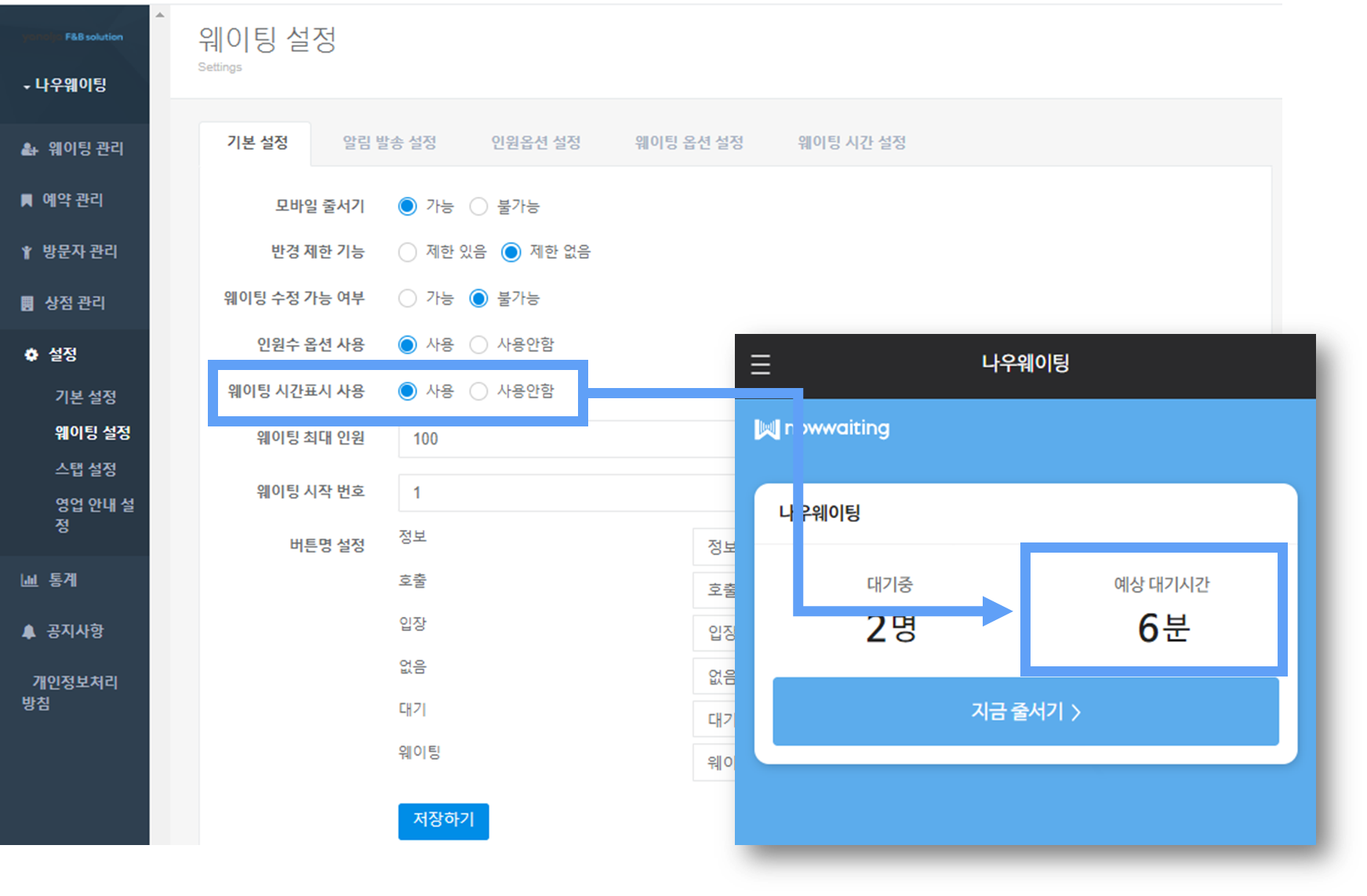Select 사용 for 인원수 옵션 사용
Image resolution: width=1367 pixels, height=896 pixels.
(407, 344)
